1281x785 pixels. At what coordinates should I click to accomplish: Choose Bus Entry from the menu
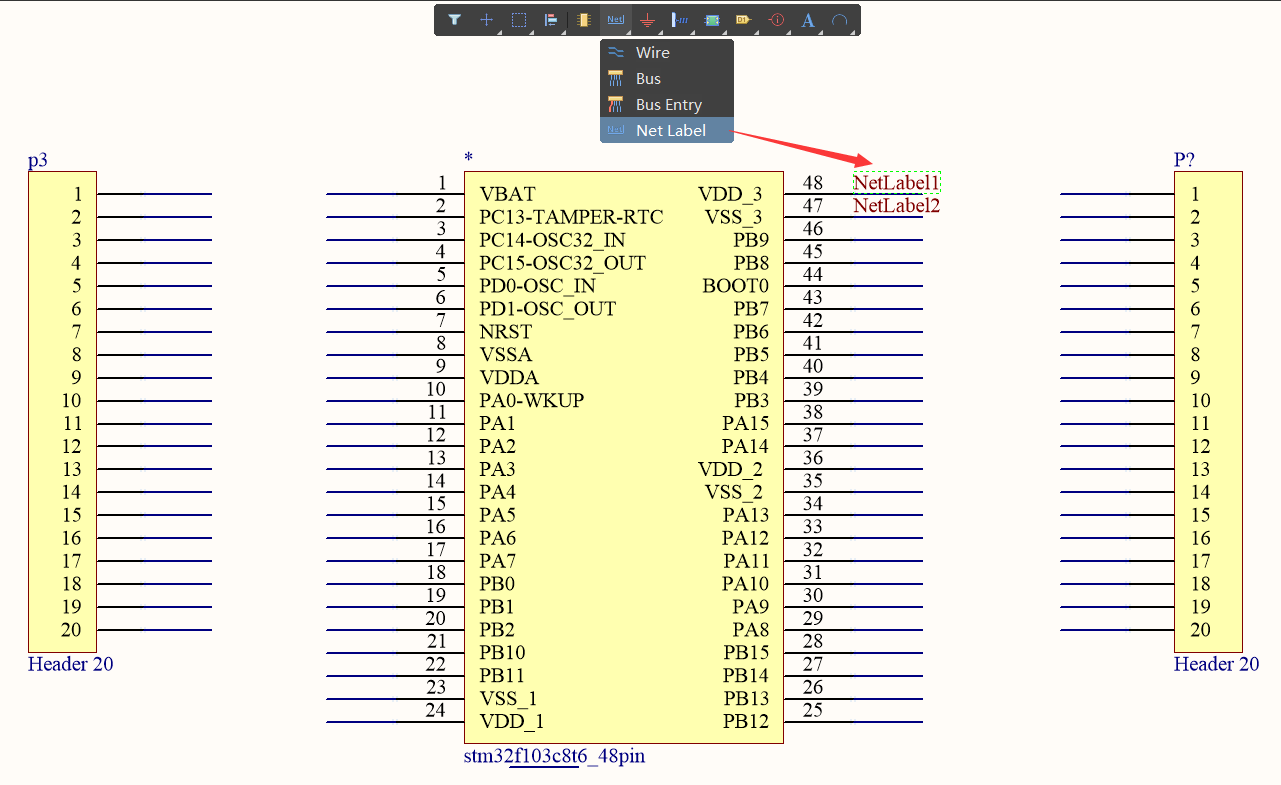click(667, 105)
